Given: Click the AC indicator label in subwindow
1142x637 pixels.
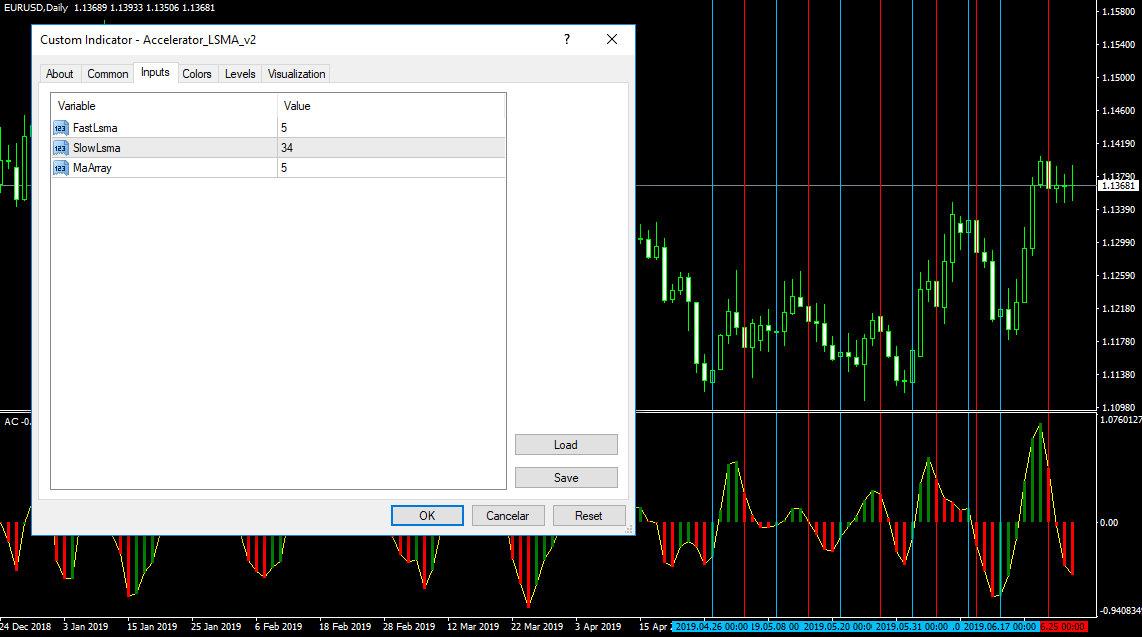Looking at the screenshot, I should pyautogui.click(x=17, y=422).
